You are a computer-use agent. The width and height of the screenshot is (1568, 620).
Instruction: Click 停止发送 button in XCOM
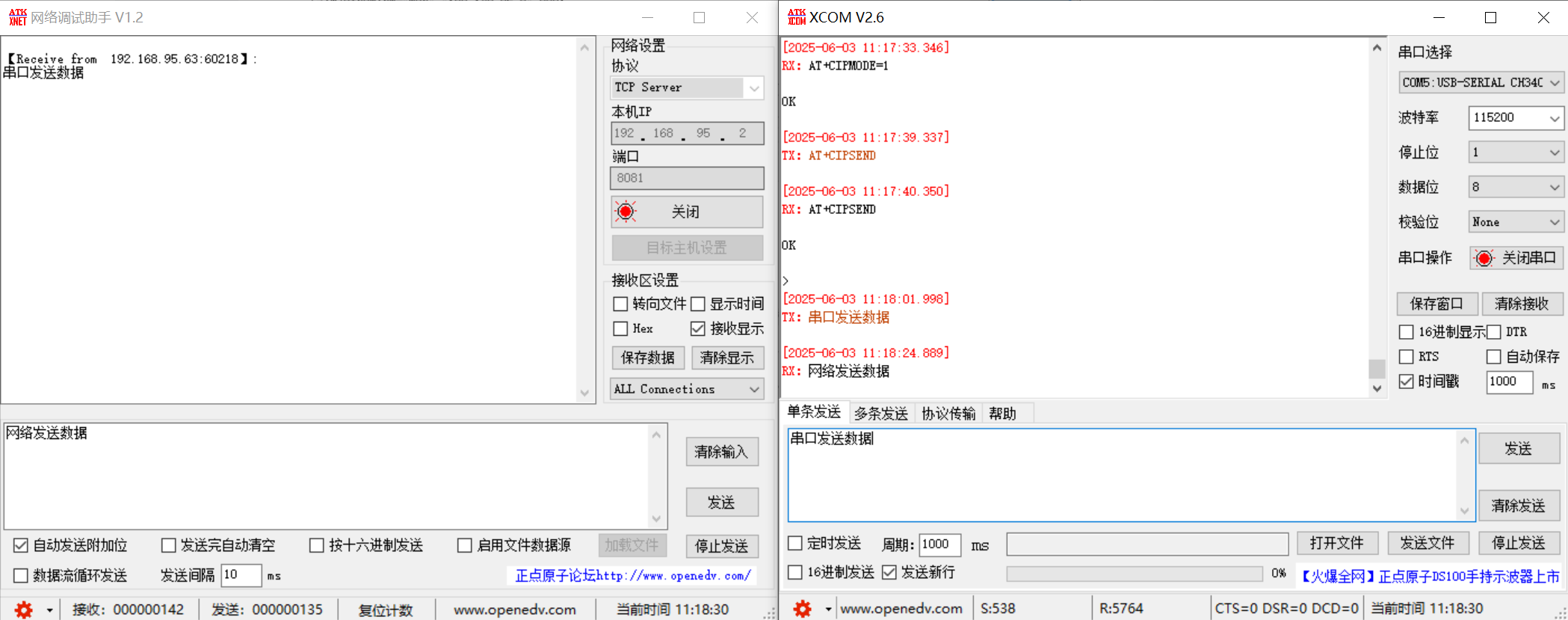[1519, 543]
